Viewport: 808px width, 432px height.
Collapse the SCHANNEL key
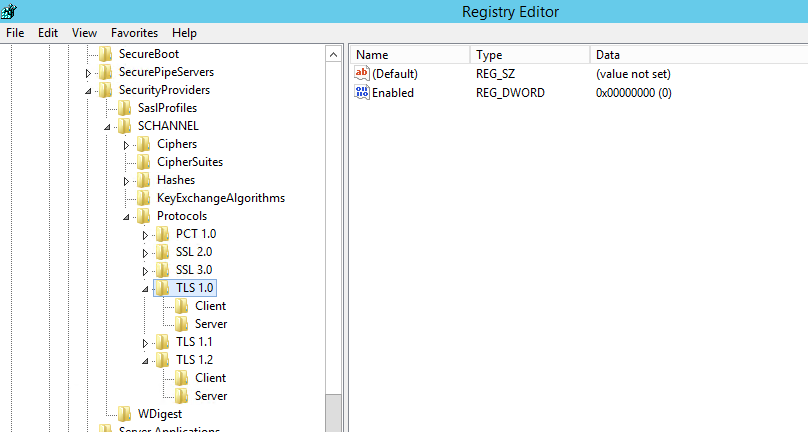(107, 127)
